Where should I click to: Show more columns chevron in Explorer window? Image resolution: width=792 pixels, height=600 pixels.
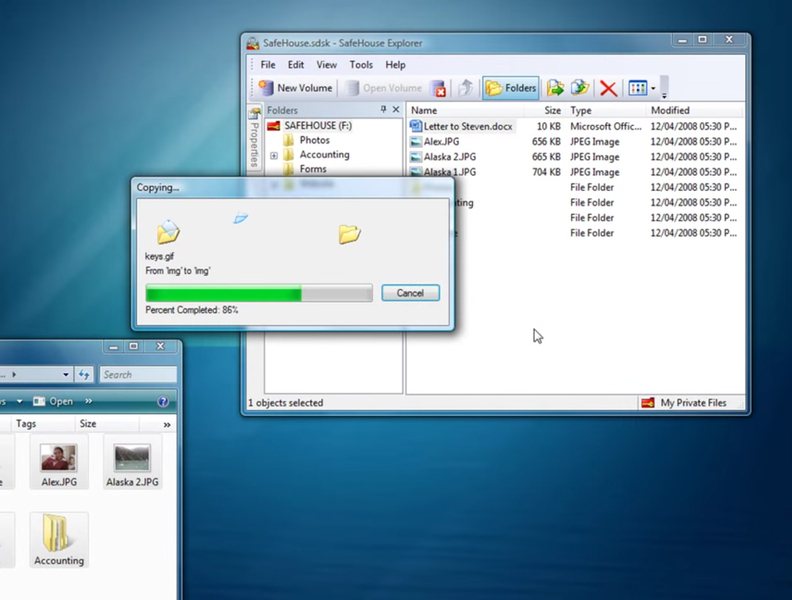(167, 425)
